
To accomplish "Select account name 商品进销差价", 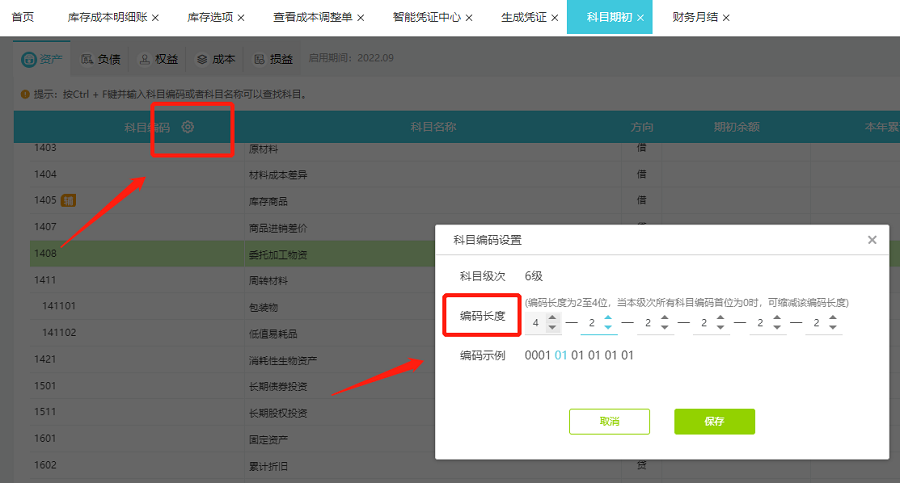I will [x=278, y=228].
